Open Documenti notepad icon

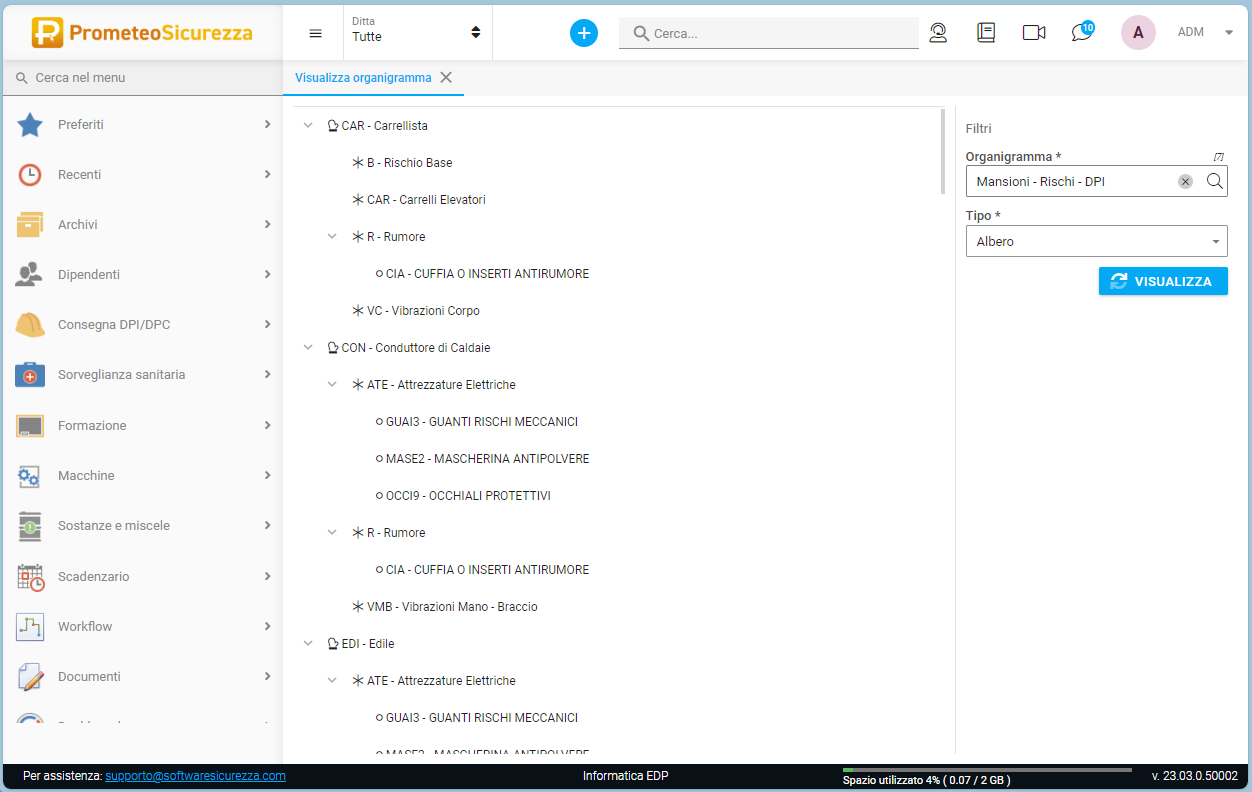(30, 676)
